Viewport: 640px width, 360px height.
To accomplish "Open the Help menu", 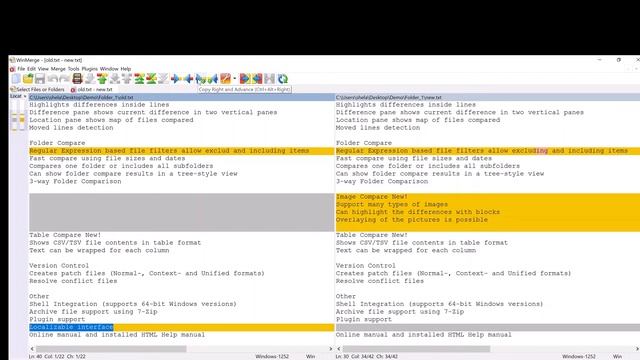I will coord(126,69).
